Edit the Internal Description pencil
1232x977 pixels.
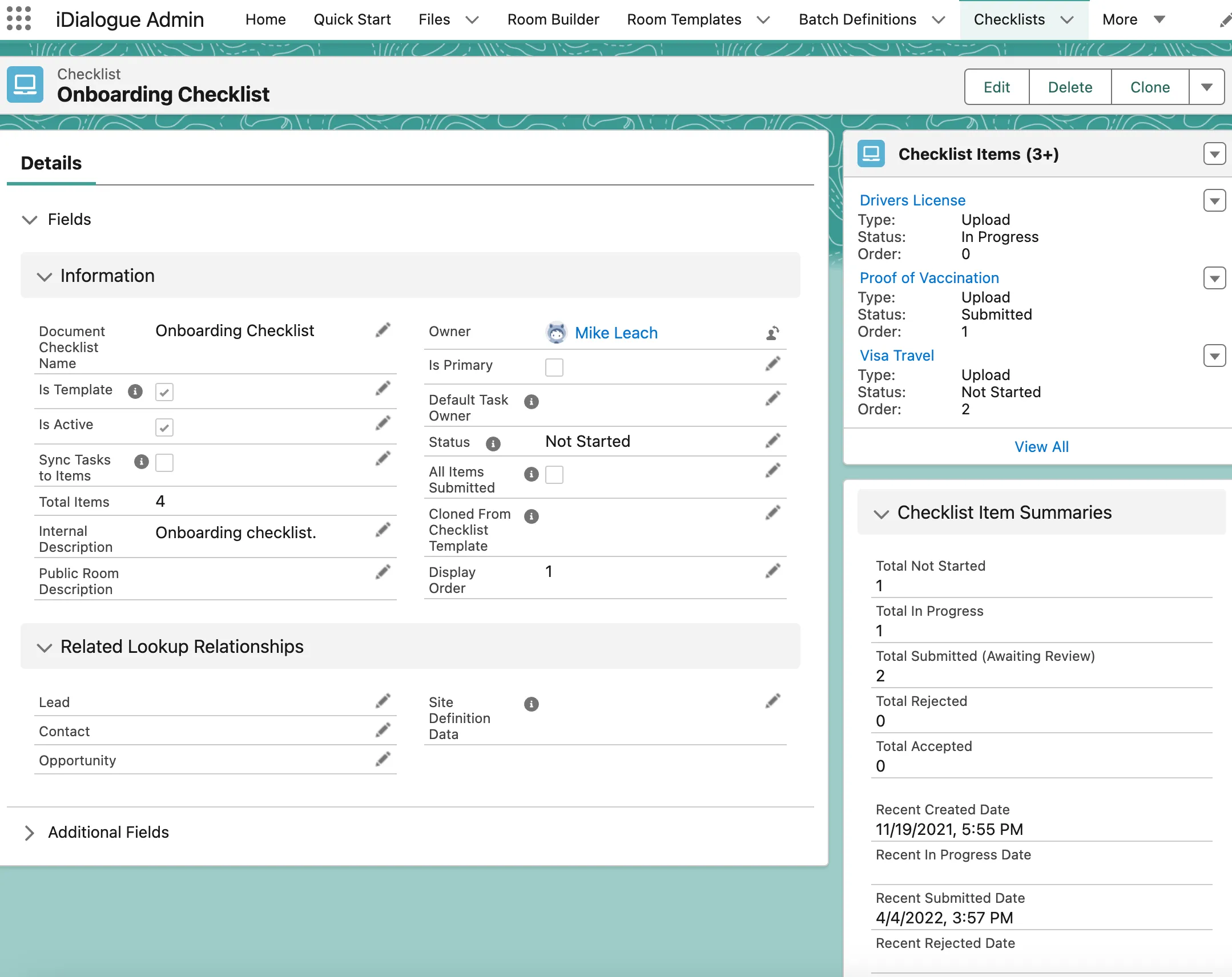pyautogui.click(x=383, y=530)
